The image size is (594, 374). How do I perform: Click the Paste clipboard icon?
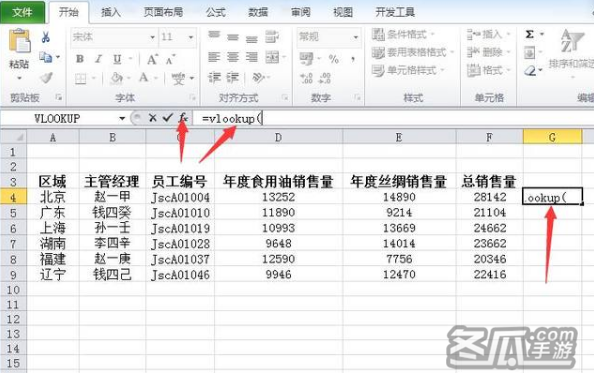pyautogui.click(x=19, y=41)
